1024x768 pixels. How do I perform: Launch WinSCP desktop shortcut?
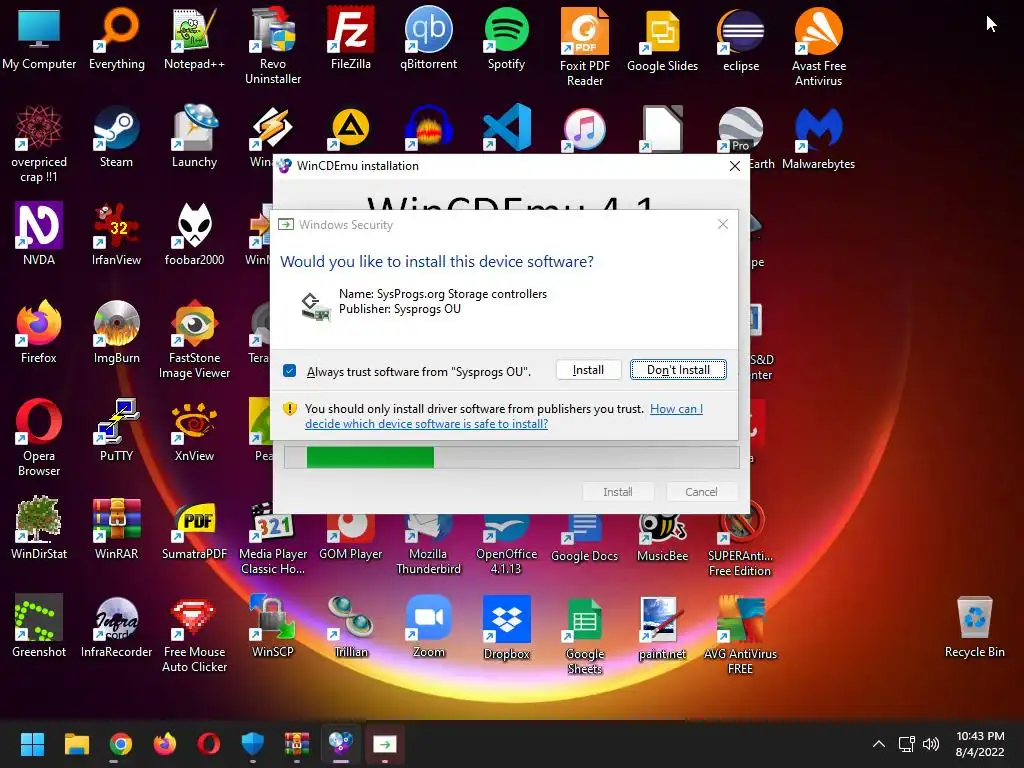pos(273,626)
